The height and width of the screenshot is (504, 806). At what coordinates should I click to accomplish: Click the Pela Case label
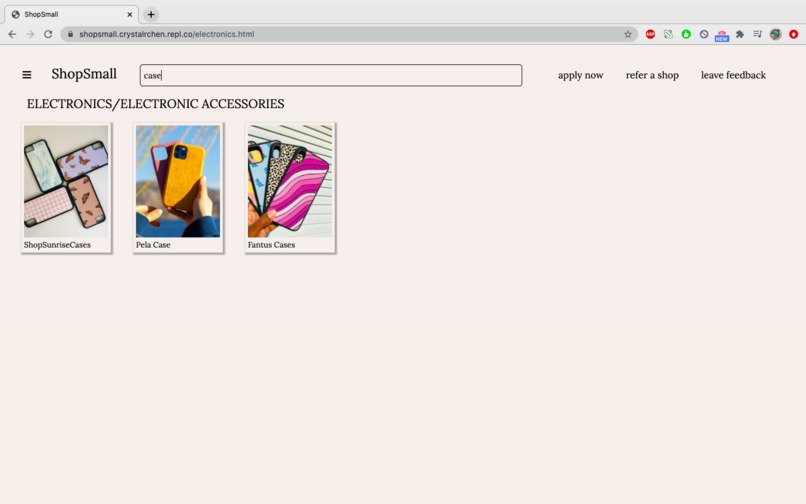(153, 245)
